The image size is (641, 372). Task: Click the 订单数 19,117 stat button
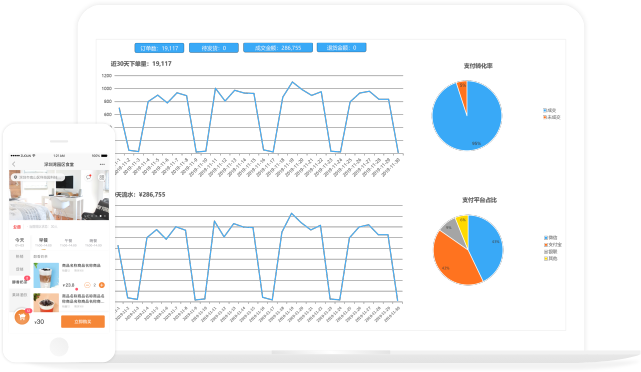pyautogui.click(x=159, y=48)
